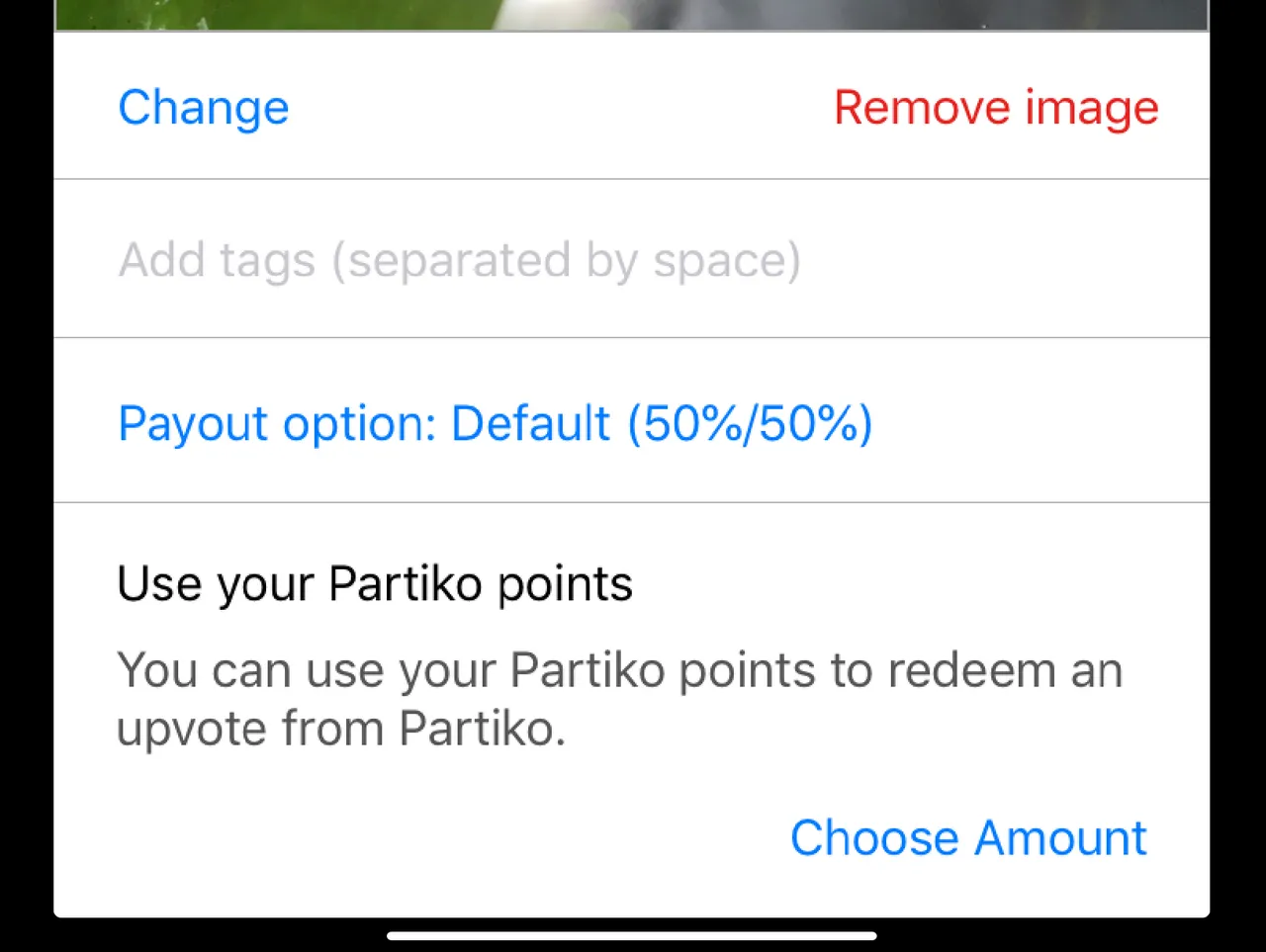Tap the word Change below the image
This screenshot has height=952, width=1266.
click(x=203, y=108)
